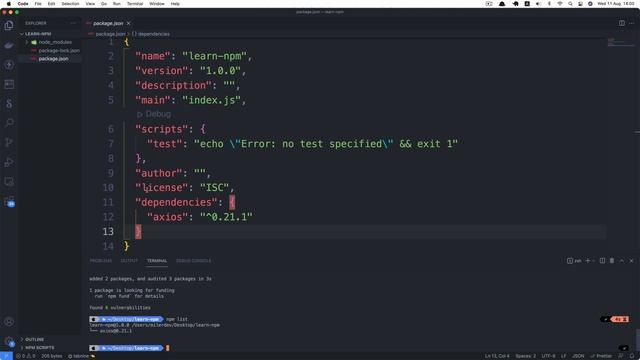Screen dimensions: 640x360
Task: Open the Extensions view with update badge
Action: 9,201
